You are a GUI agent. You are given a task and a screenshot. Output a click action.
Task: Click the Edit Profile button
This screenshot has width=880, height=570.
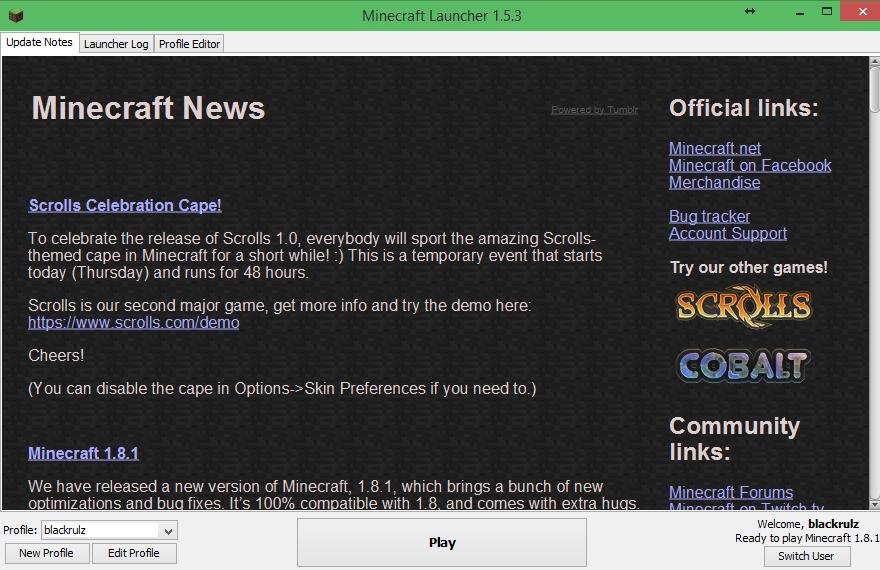[x=134, y=553]
